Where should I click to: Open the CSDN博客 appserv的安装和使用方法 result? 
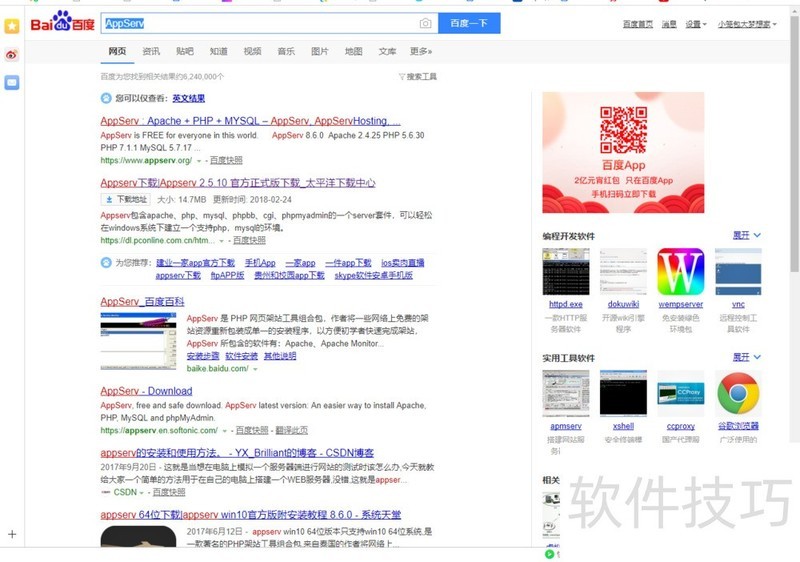point(237,453)
